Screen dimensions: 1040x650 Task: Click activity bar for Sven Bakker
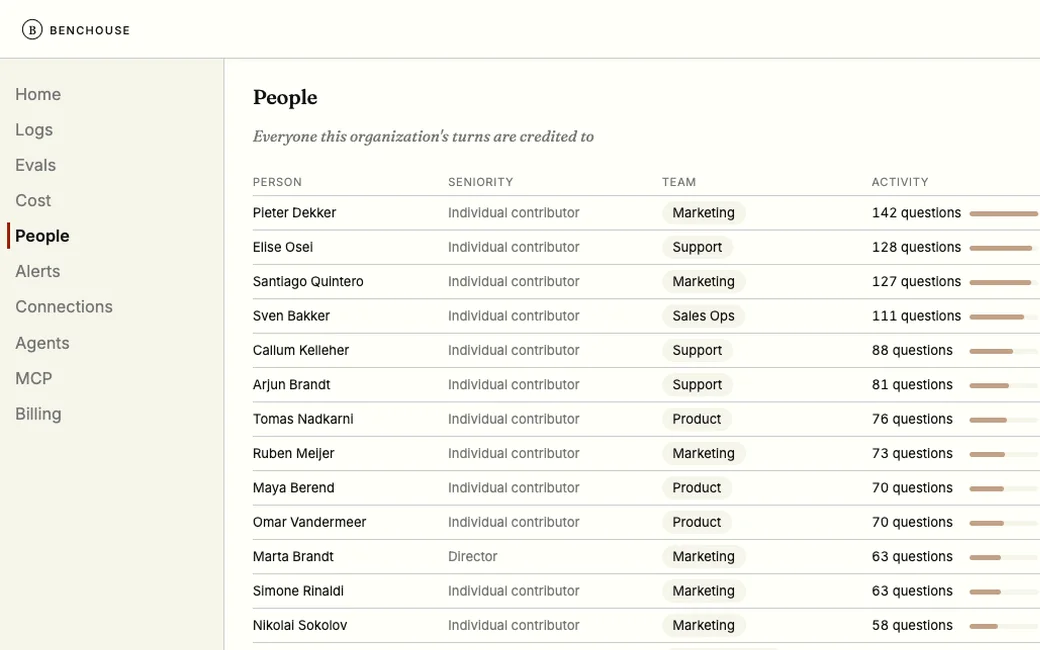click(x=1004, y=317)
